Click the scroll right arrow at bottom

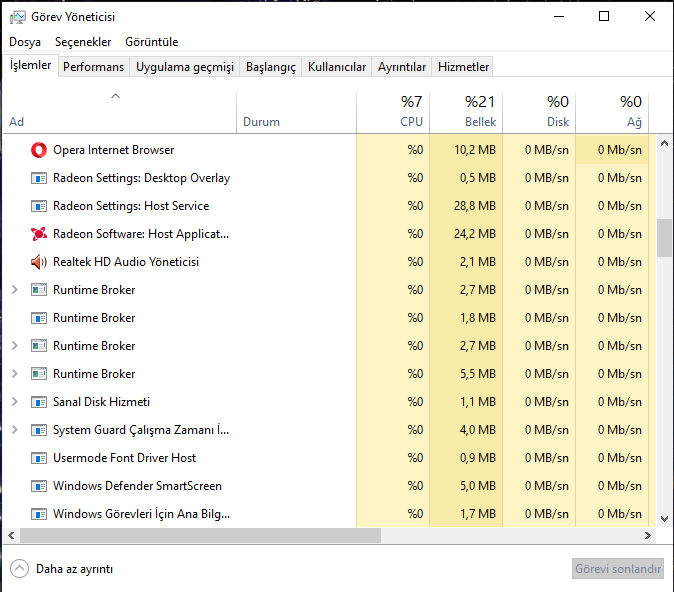(648, 536)
